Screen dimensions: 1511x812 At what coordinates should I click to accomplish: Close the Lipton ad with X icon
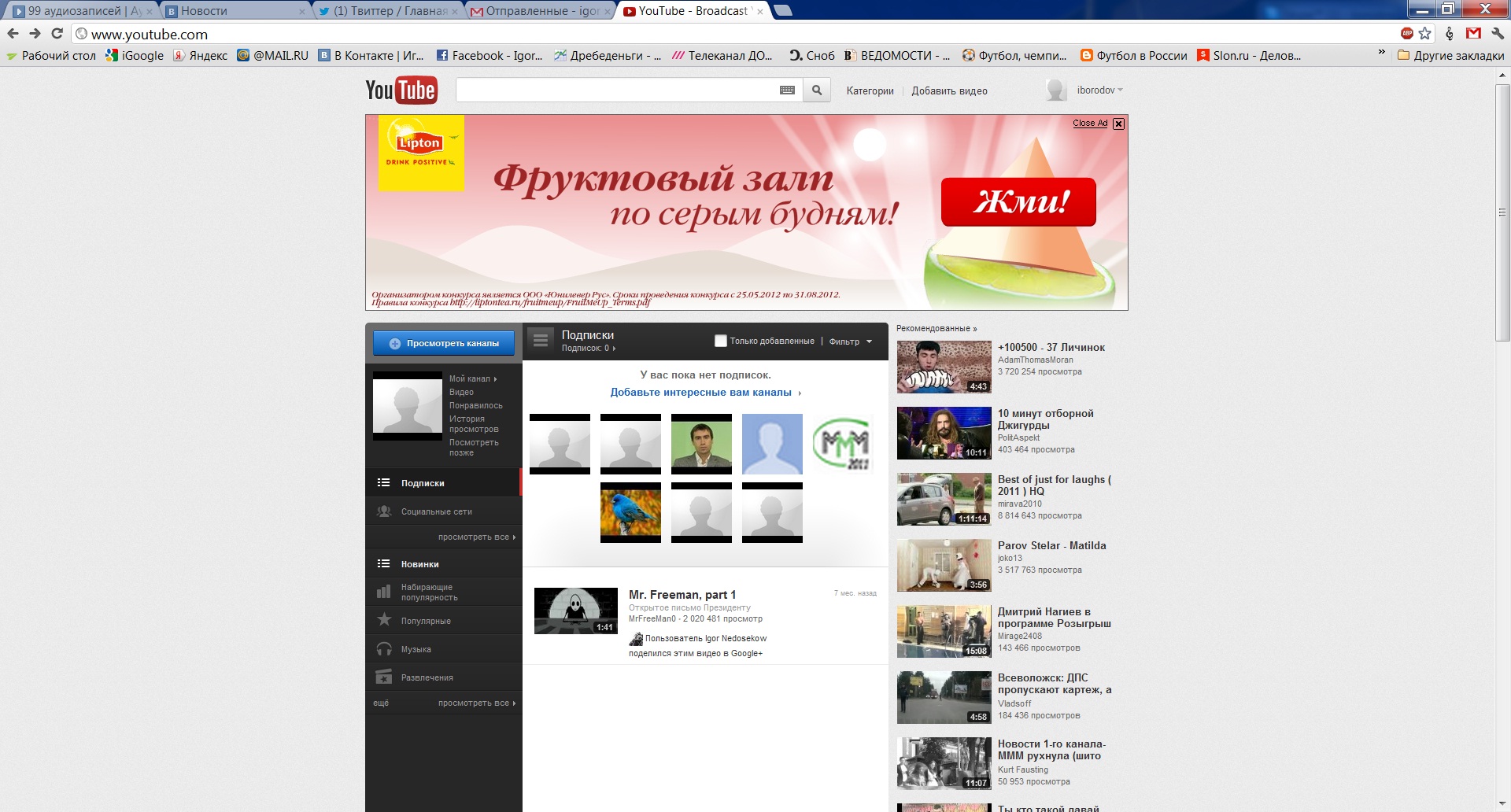pyautogui.click(x=1119, y=124)
